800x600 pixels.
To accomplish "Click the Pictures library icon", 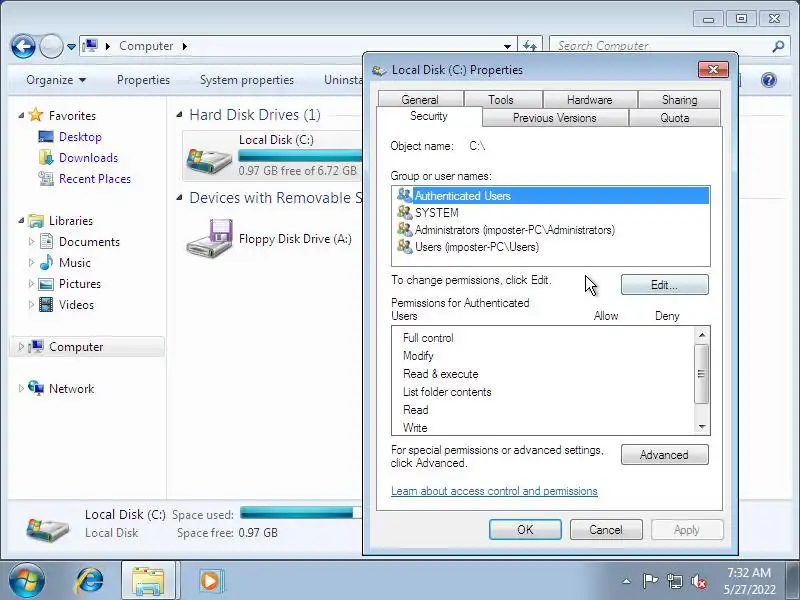I will point(46,284).
